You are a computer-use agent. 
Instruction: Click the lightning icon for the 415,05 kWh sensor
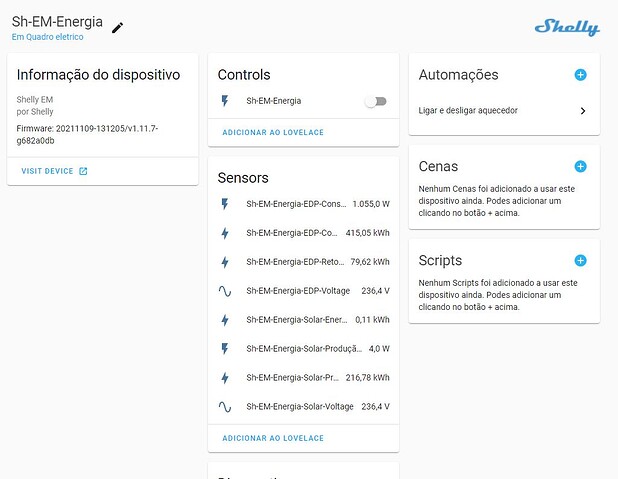coord(225,233)
